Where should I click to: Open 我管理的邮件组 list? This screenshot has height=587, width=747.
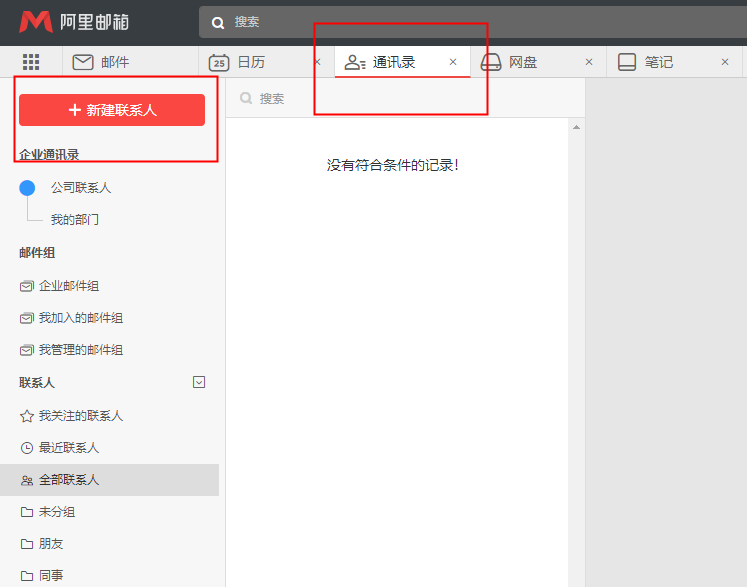coord(80,350)
